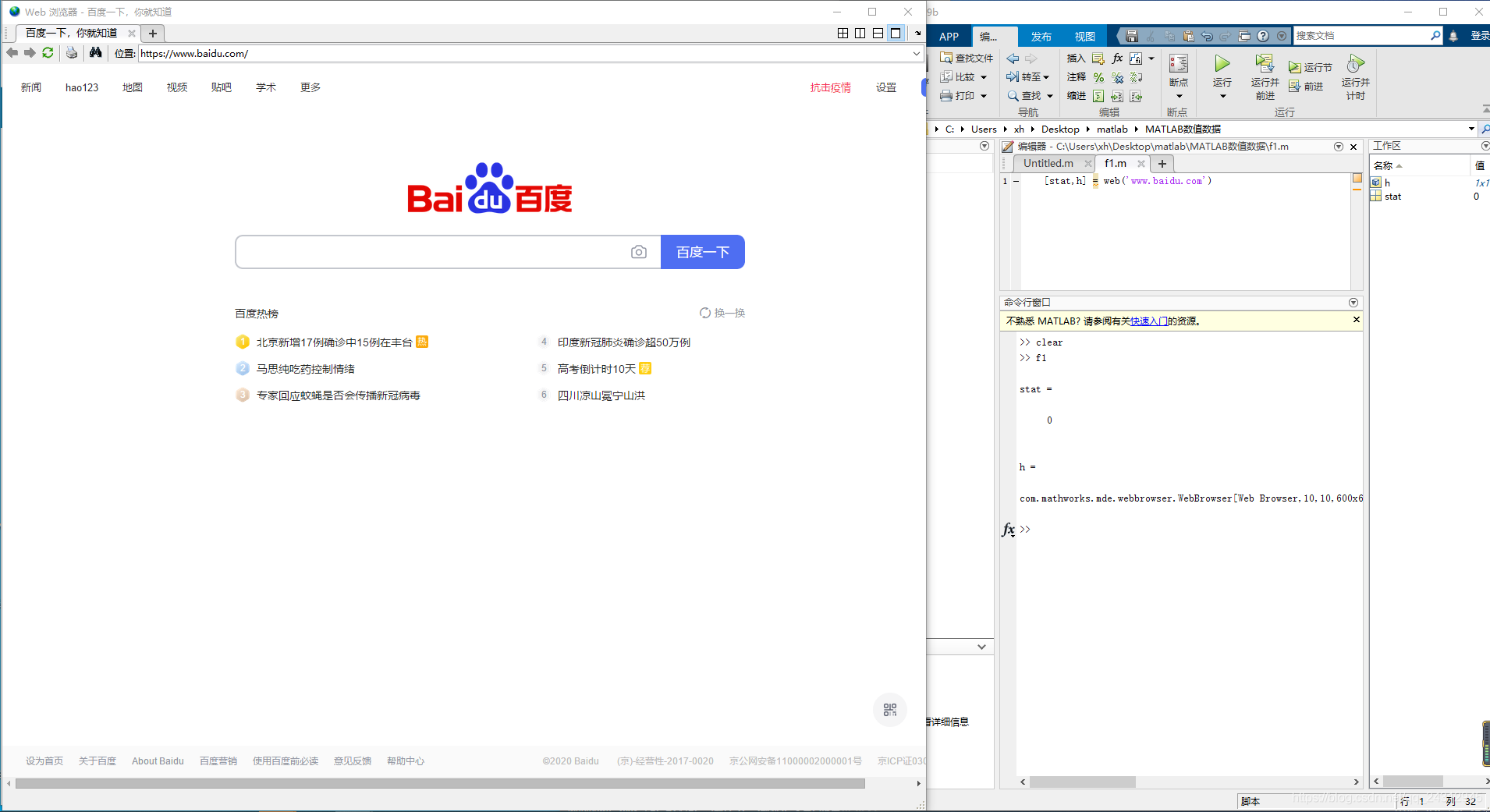Open the URL location bar dropdown arrow

coord(918,53)
